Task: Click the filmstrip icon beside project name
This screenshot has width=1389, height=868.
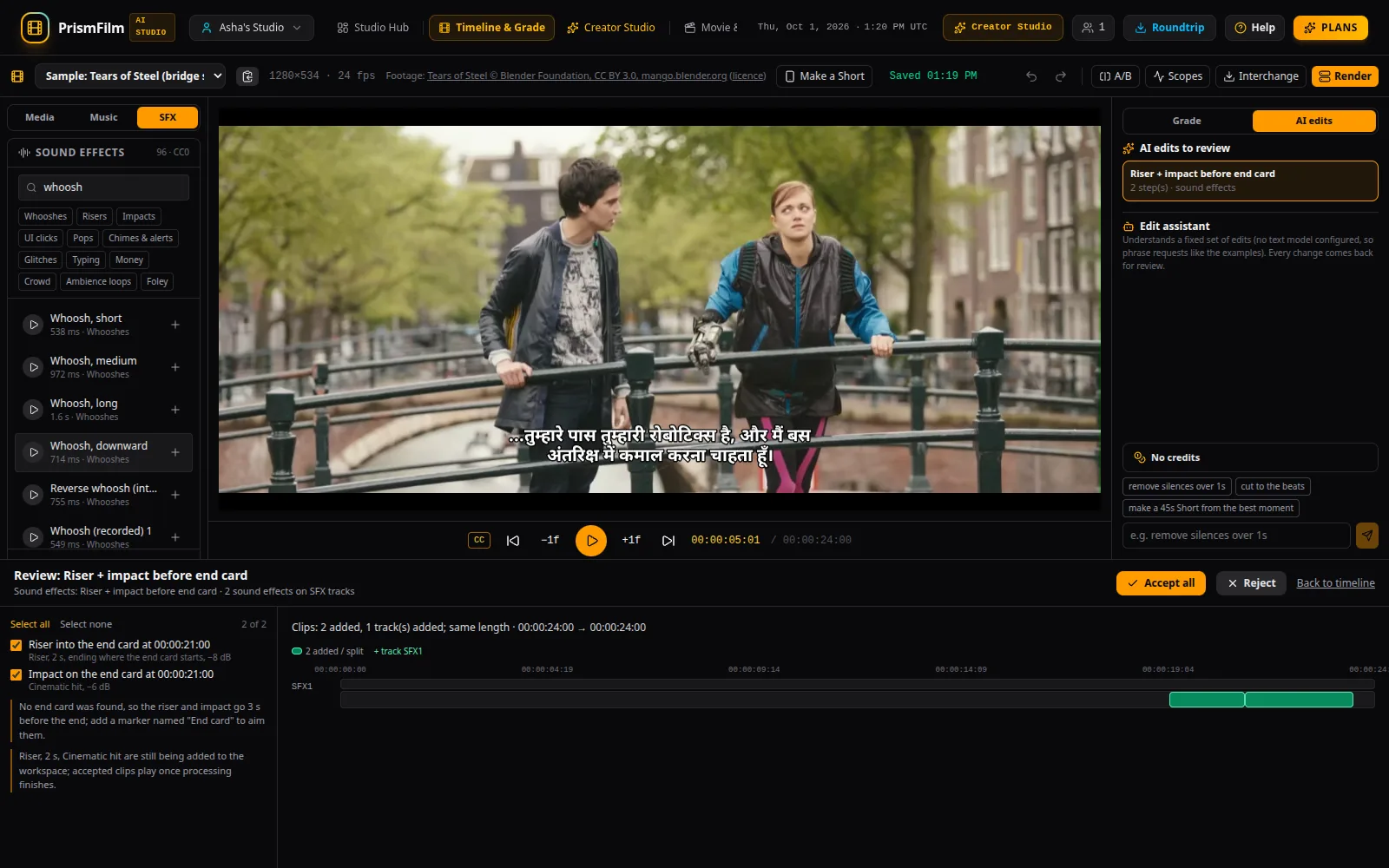Action: [17, 76]
